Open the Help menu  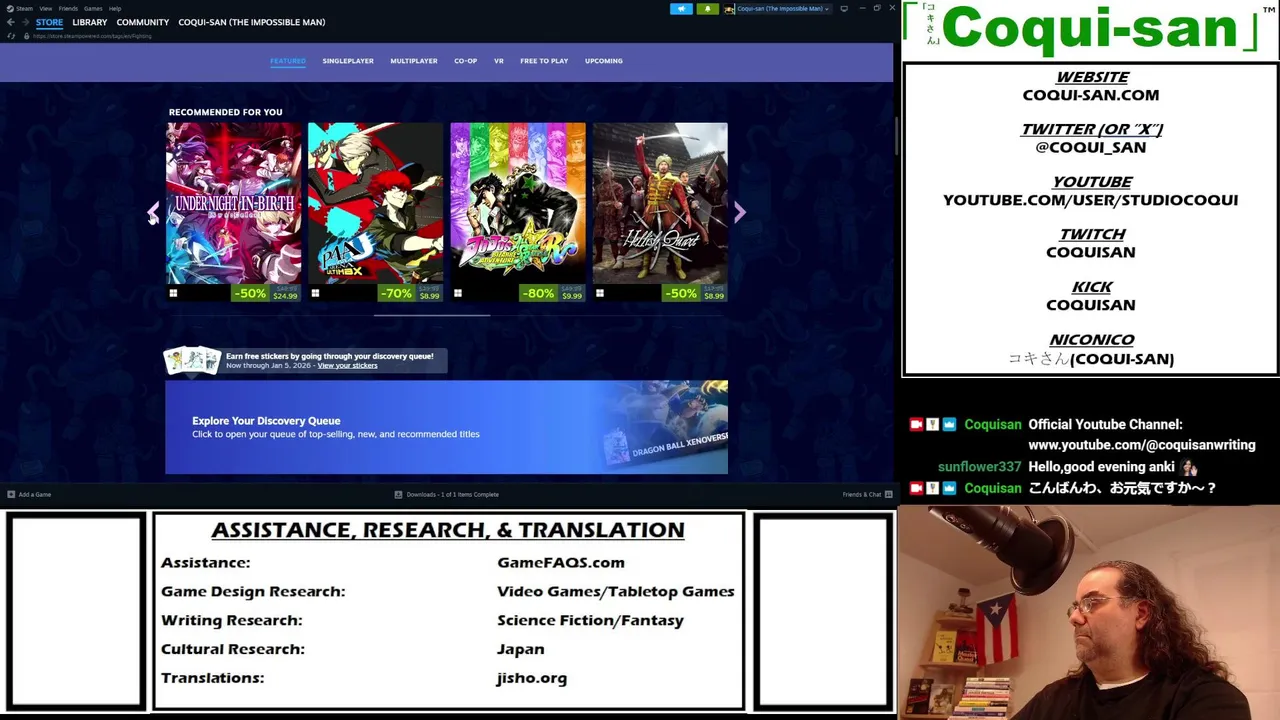pos(115,9)
